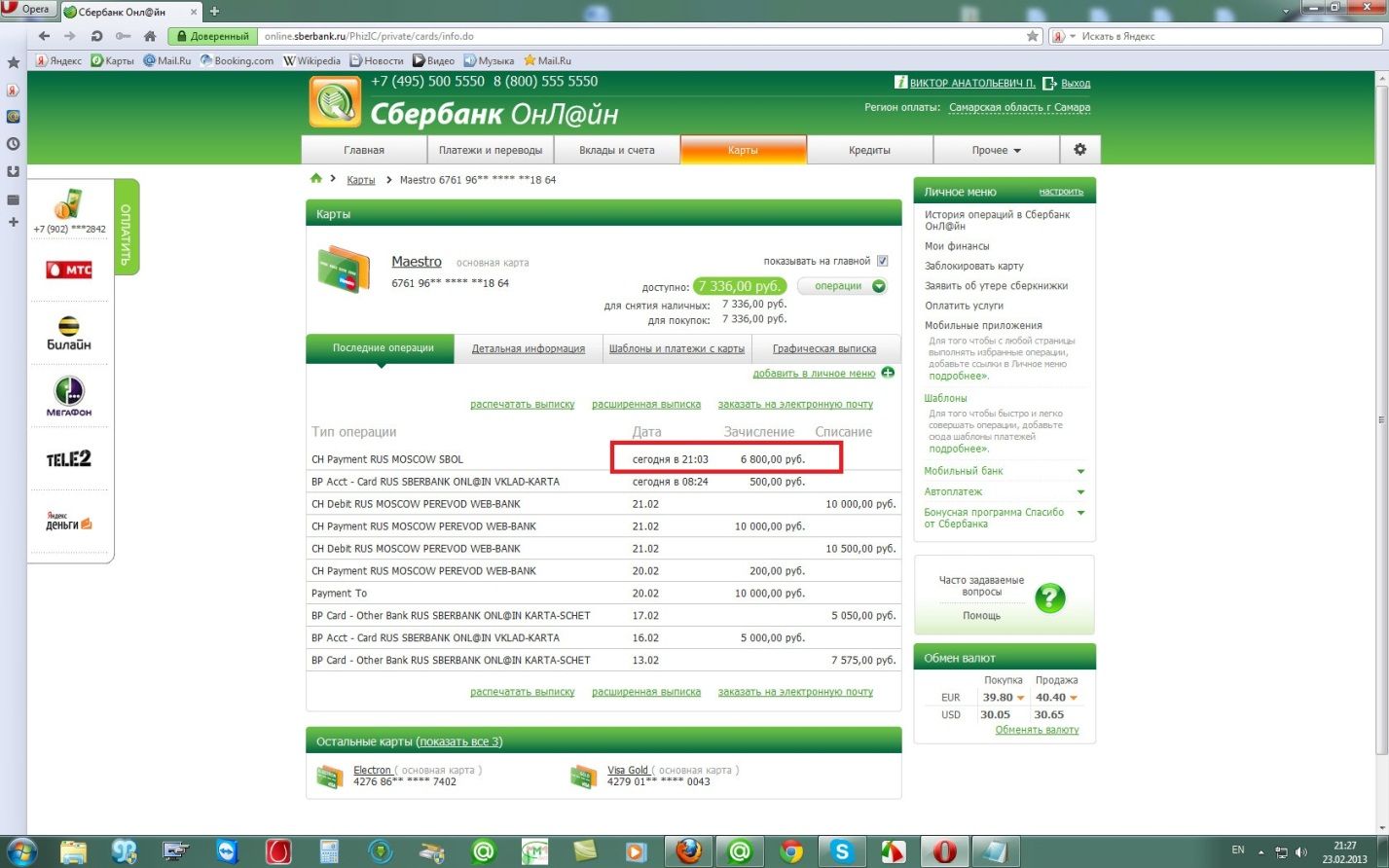Switch to Графическая выписка tab
This screenshot has width=1389, height=868.
click(824, 348)
